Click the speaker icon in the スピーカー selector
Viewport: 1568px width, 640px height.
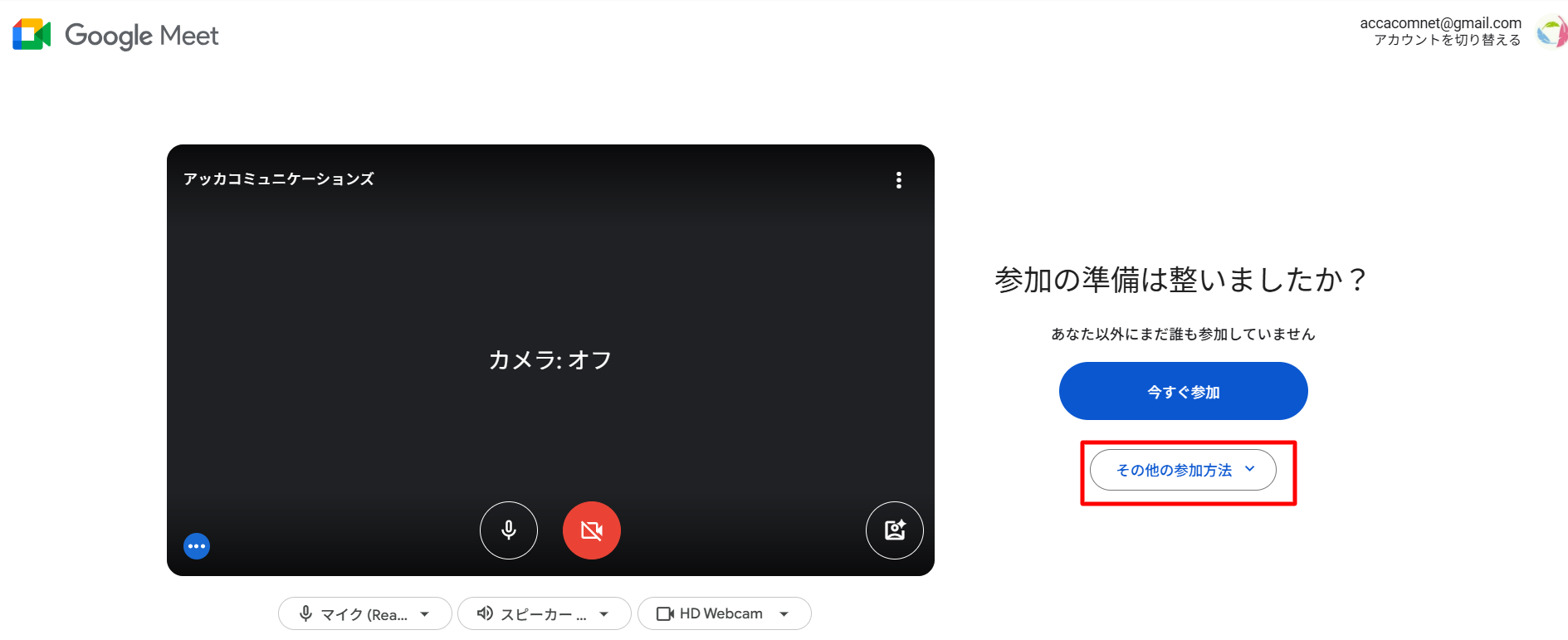[485, 613]
